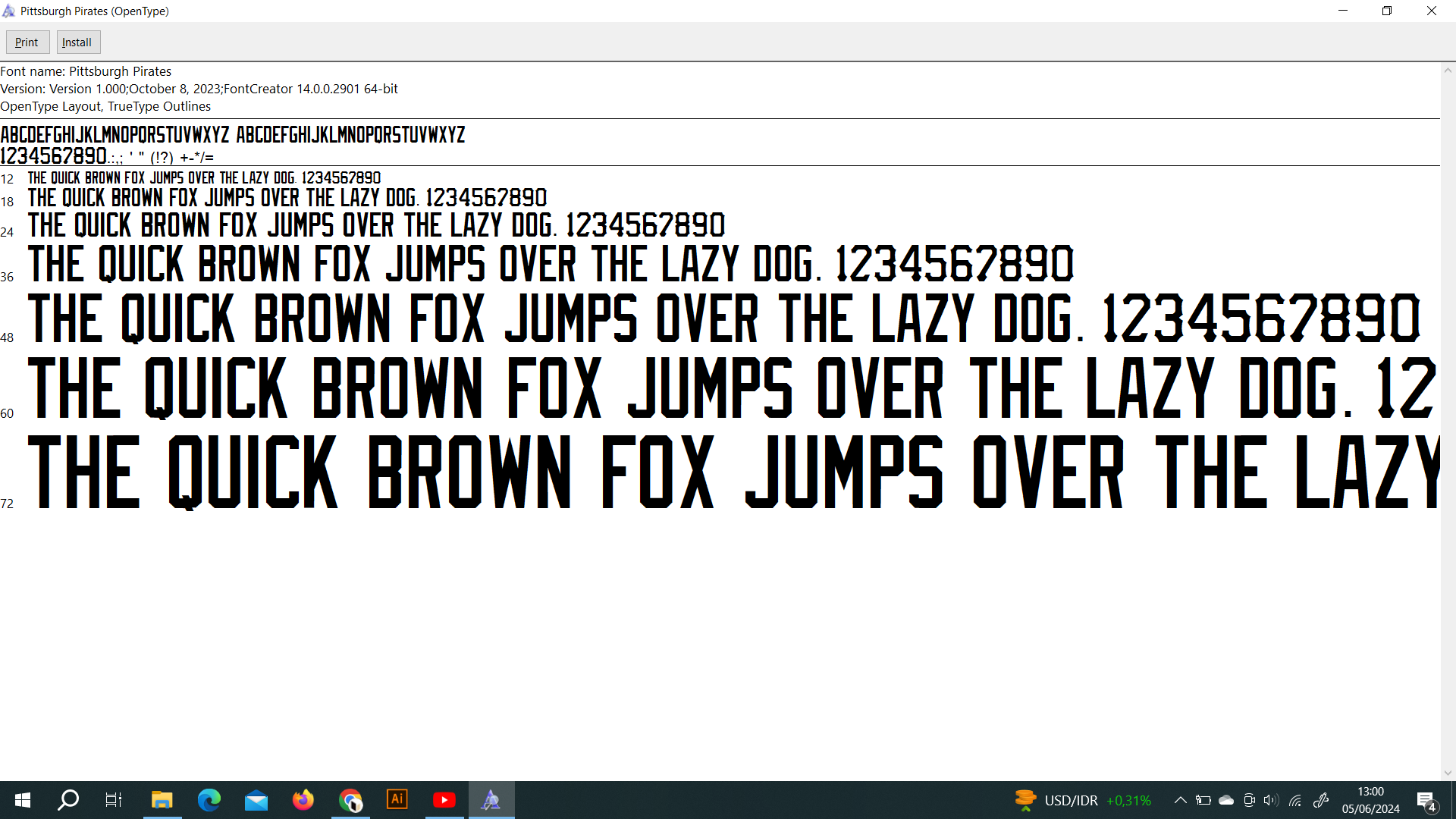Click the font viewer taskbar icon
Image resolution: width=1456 pixels, height=819 pixels.
491,800
